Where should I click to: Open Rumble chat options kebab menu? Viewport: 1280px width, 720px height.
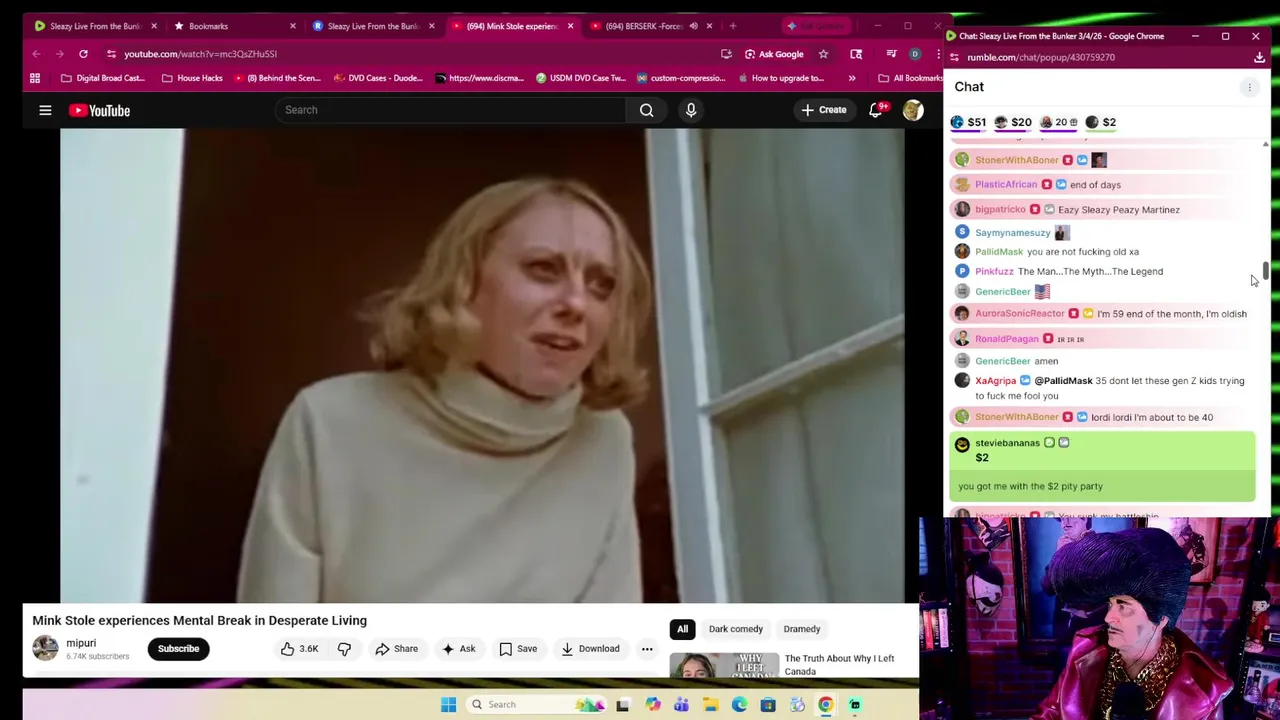1249,87
